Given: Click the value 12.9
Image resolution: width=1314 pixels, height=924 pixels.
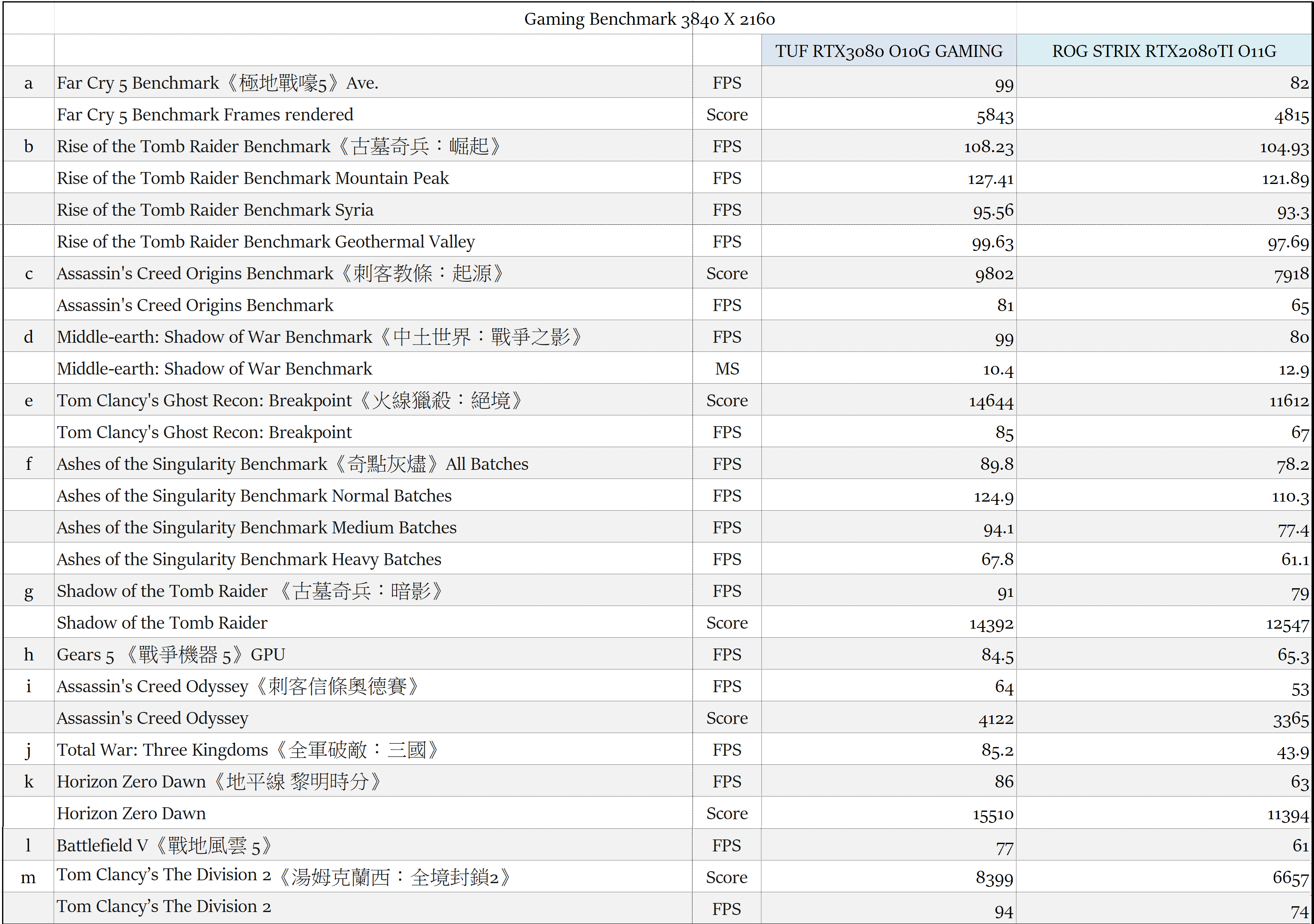Looking at the screenshot, I should click(1294, 370).
